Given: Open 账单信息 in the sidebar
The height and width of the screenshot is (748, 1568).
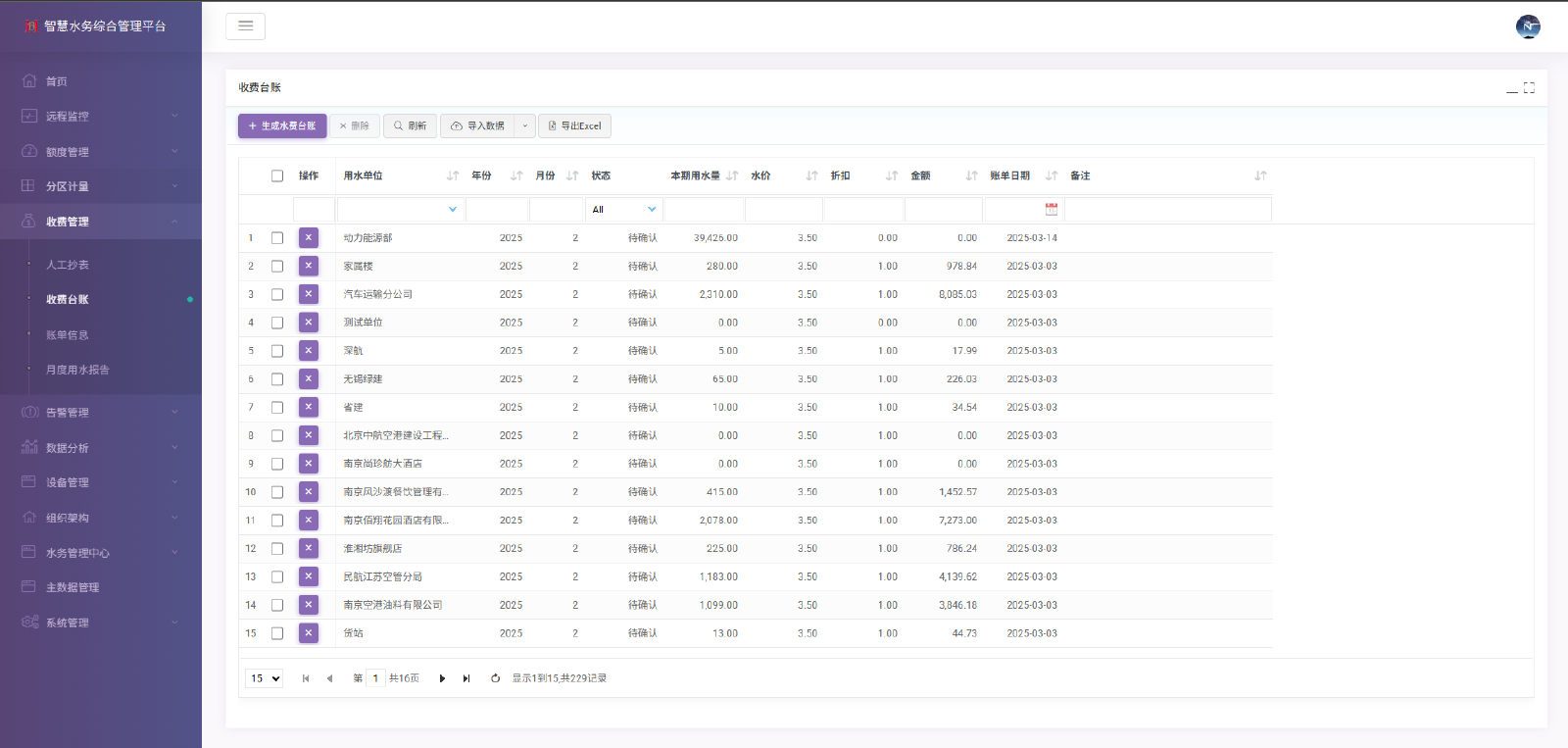Looking at the screenshot, I should pos(68,335).
